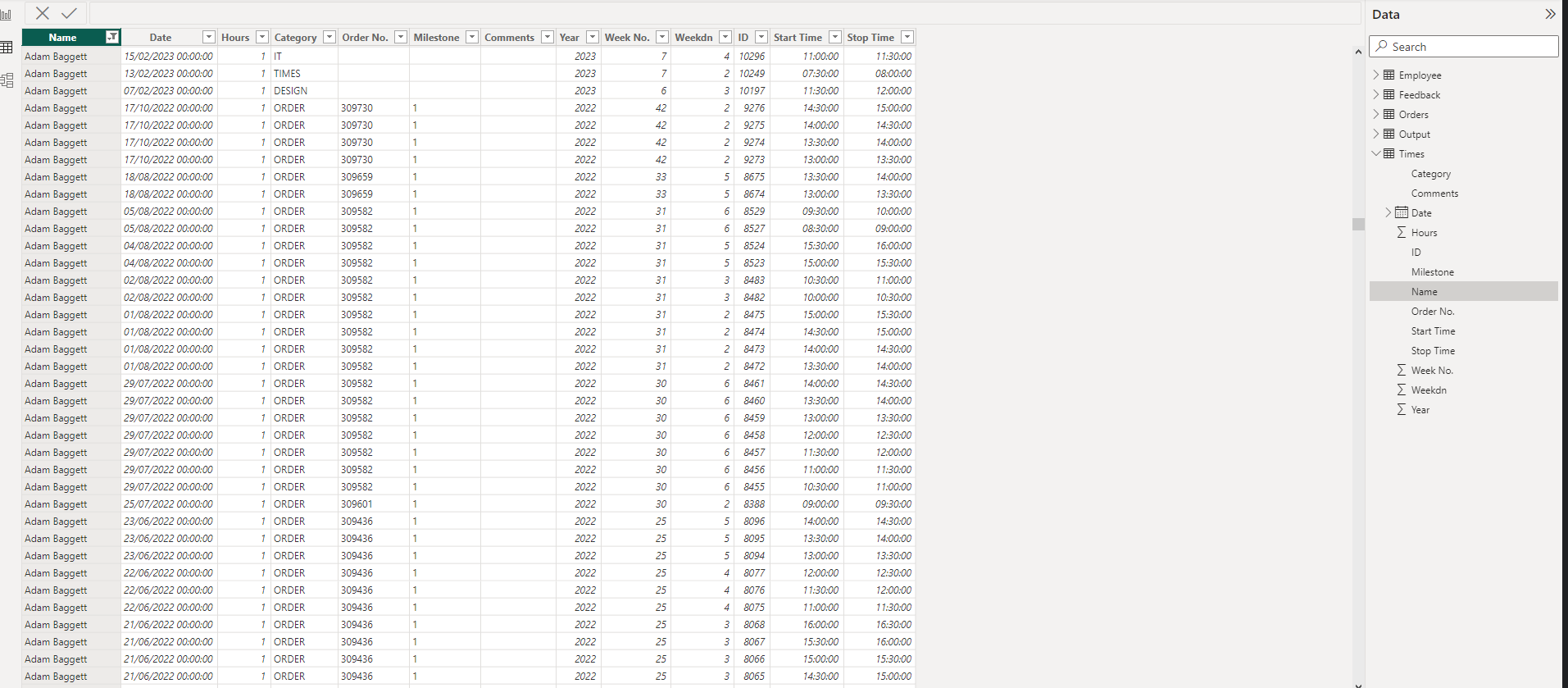
Task: Switch to Table view in the left sidebar
Action: pos(7,48)
